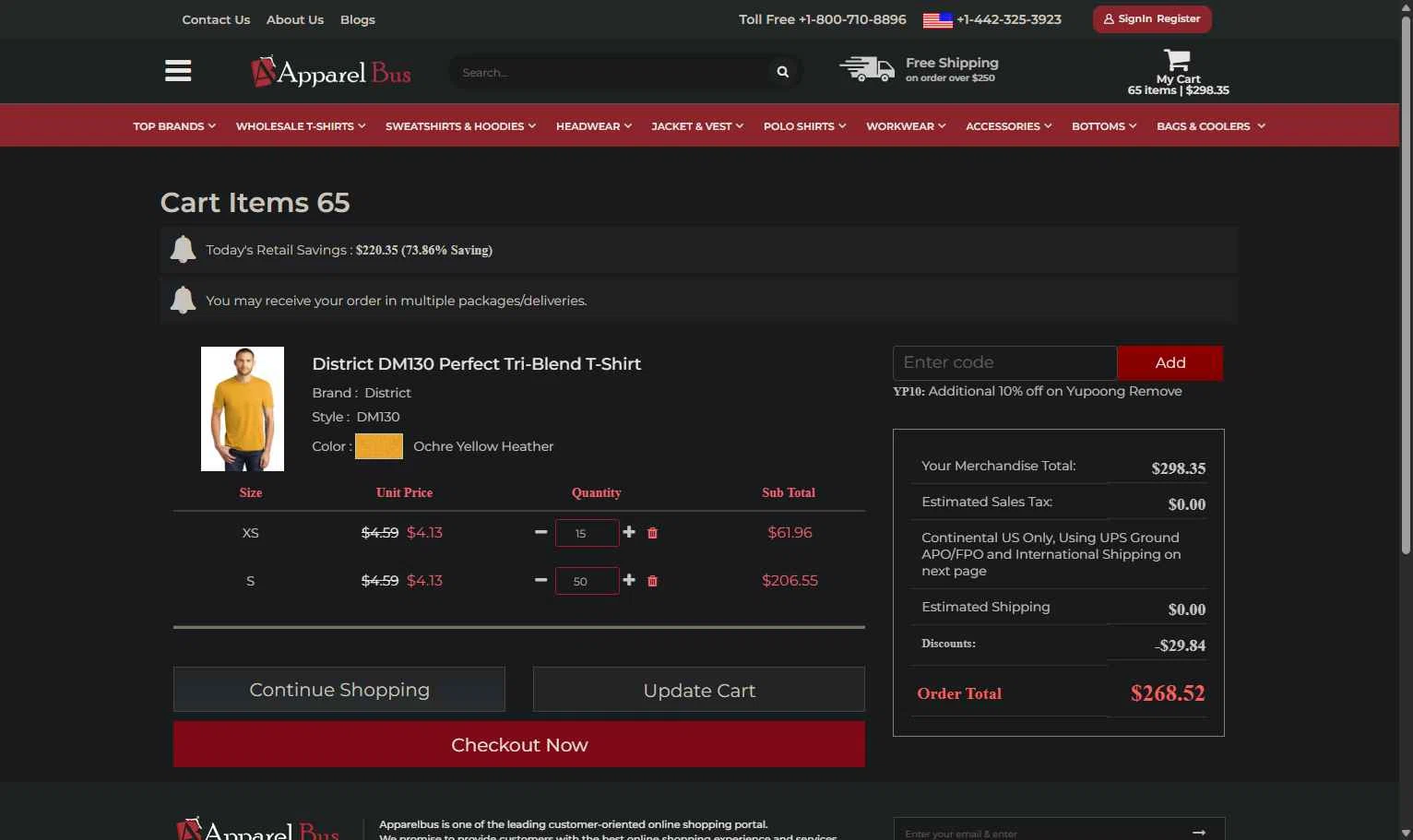Click the SignIn Register button
Screen dimensions: 1413x840
[x=1152, y=18]
